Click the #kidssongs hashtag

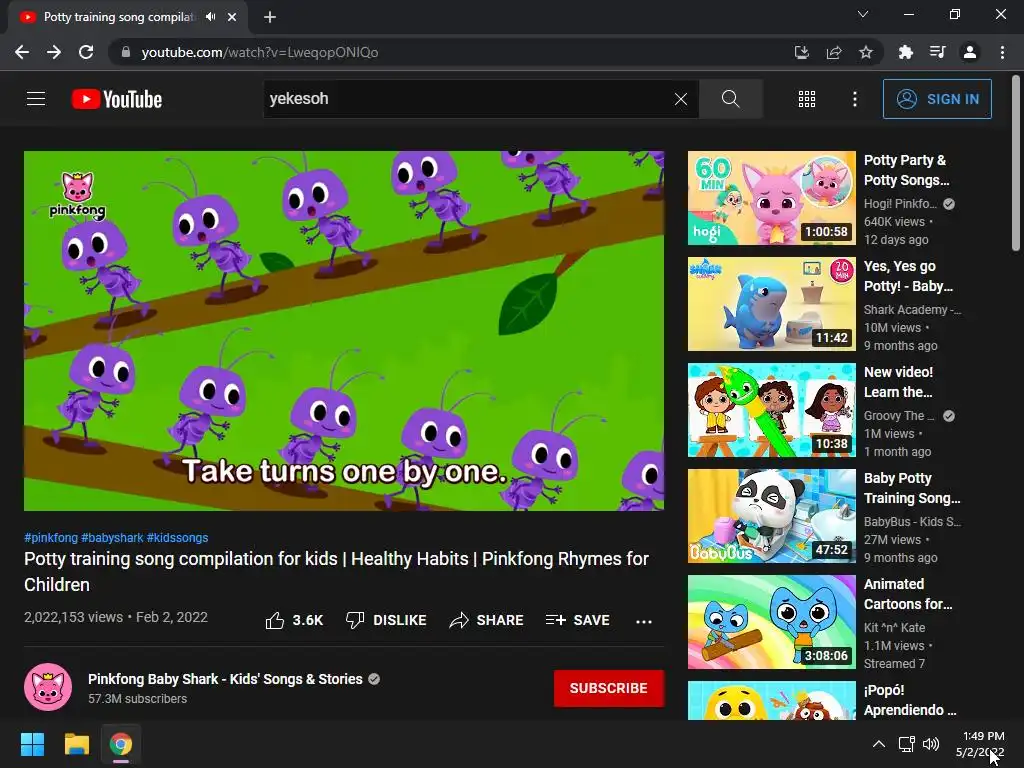point(178,537)
